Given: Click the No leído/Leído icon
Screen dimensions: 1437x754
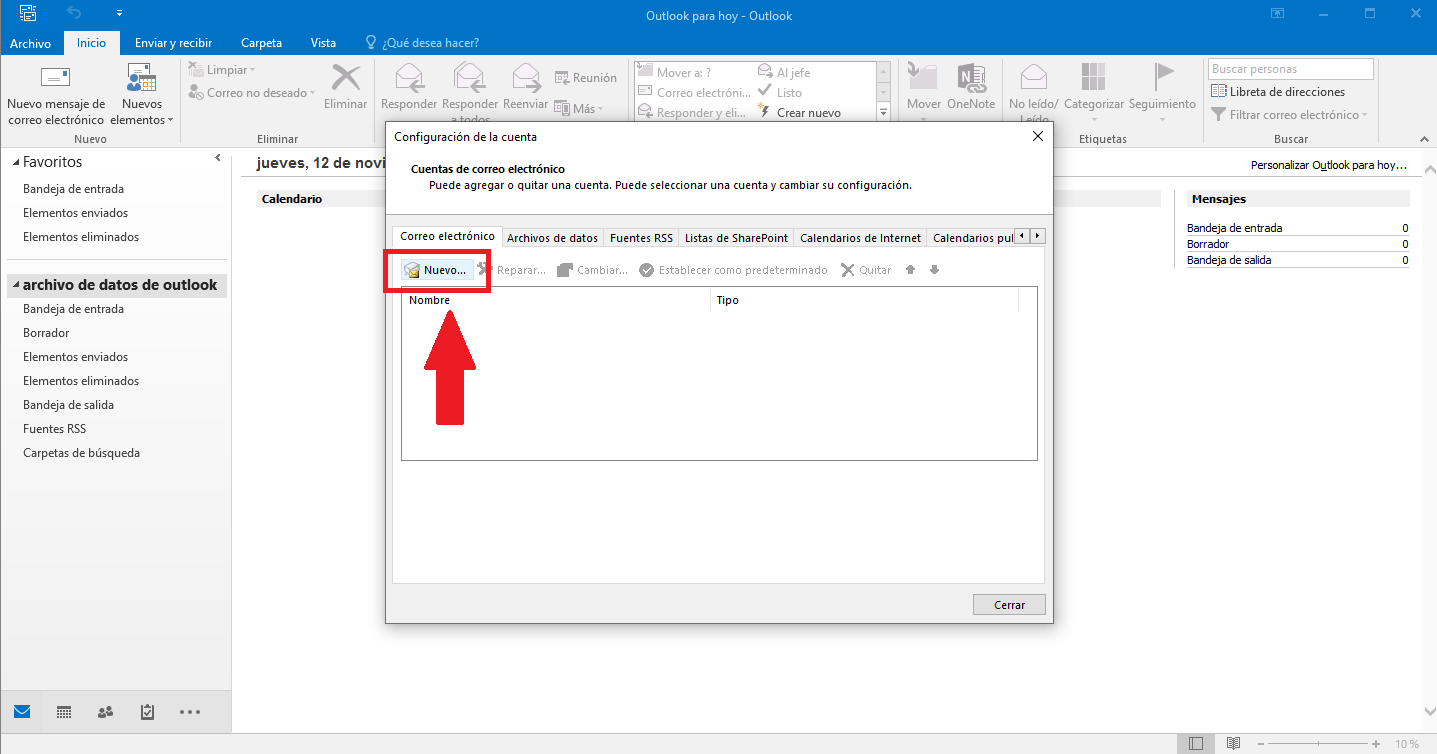Looking at the screenshot, I should pos(1033,78).
